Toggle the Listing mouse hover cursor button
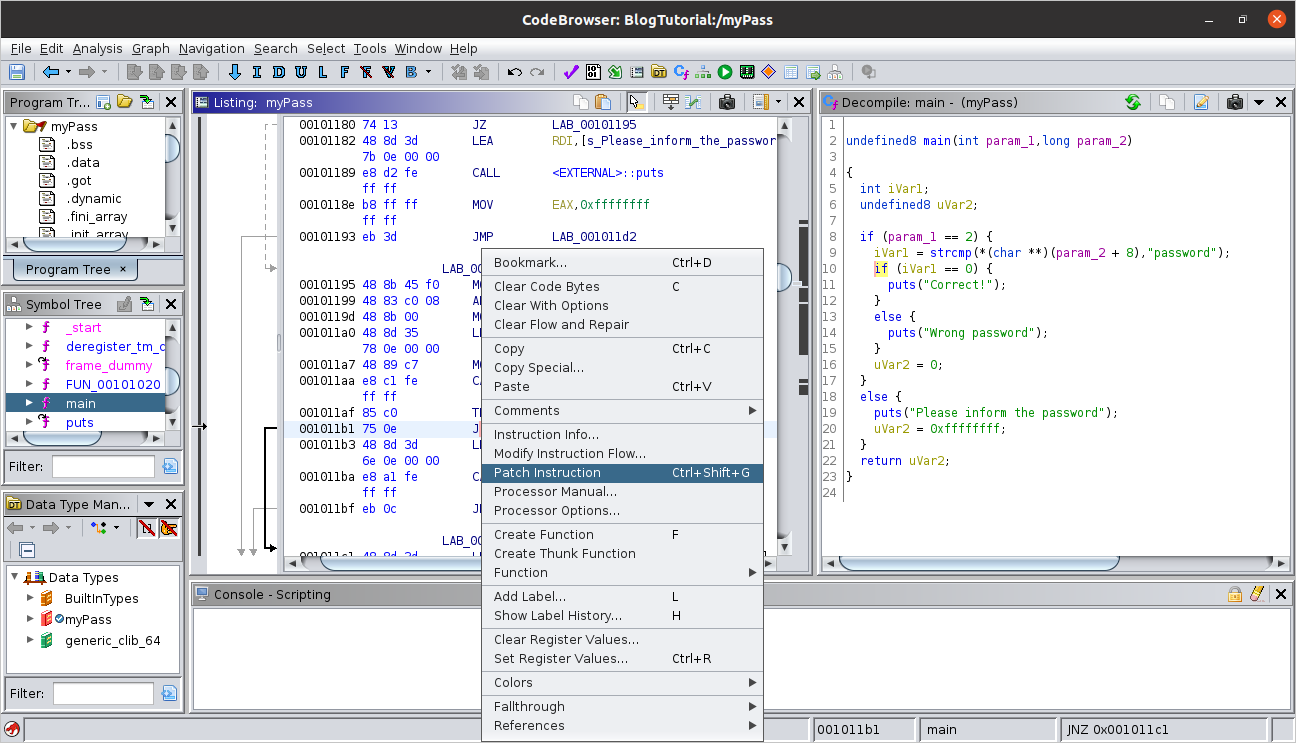 tap(636, 102)
